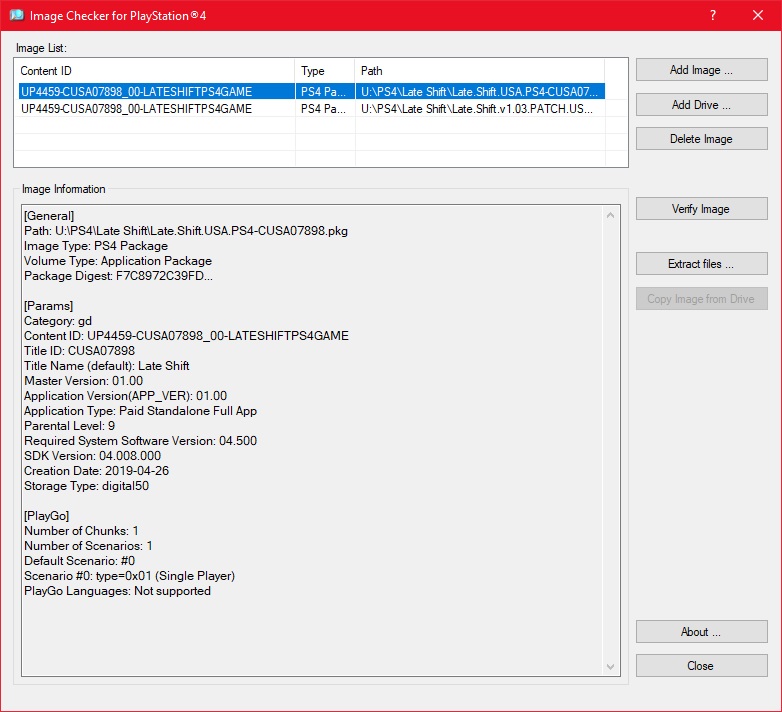Click the SDK Version: 04.008.000 line
This screenshot has height=712, width=782.
click(92, 456)
